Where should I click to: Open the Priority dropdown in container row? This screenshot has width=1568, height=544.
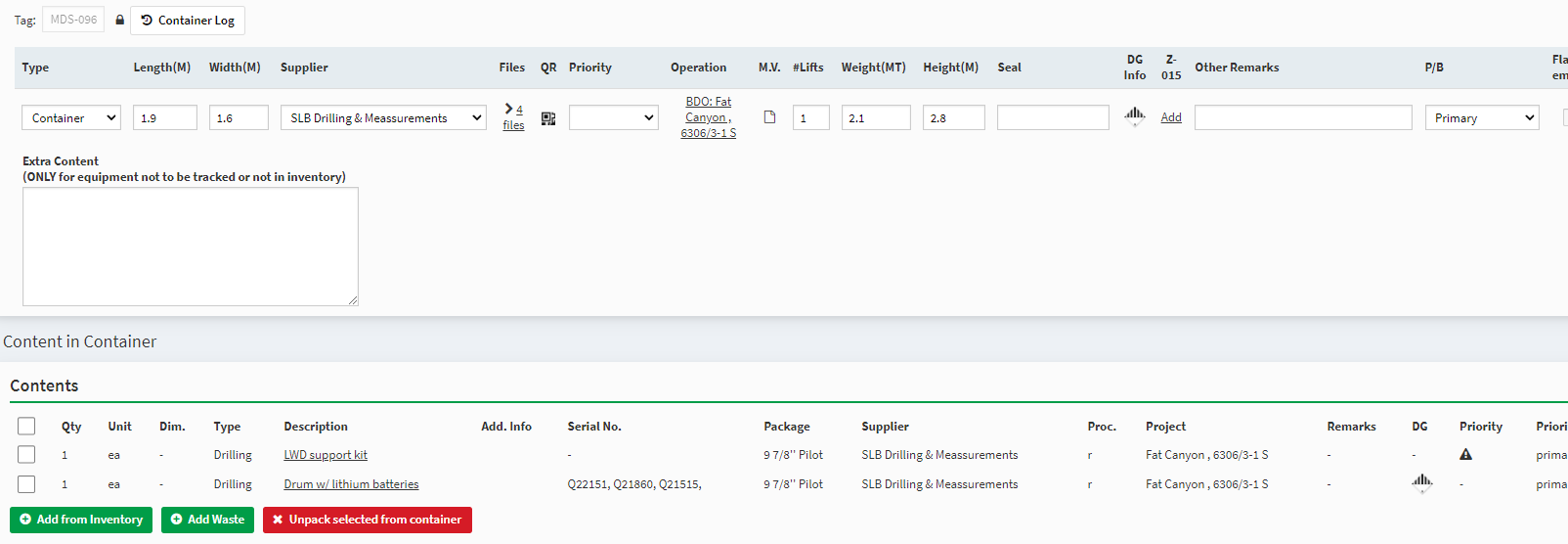613,118
